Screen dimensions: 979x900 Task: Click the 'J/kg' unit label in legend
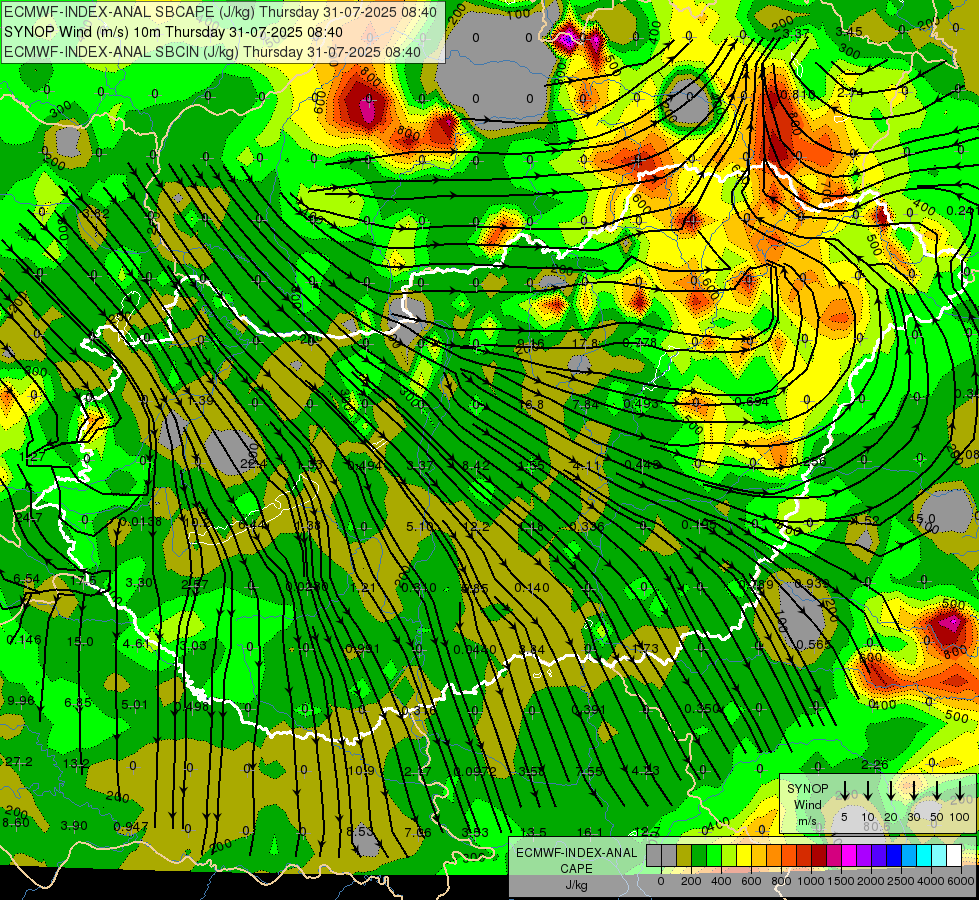pos(576,885)
